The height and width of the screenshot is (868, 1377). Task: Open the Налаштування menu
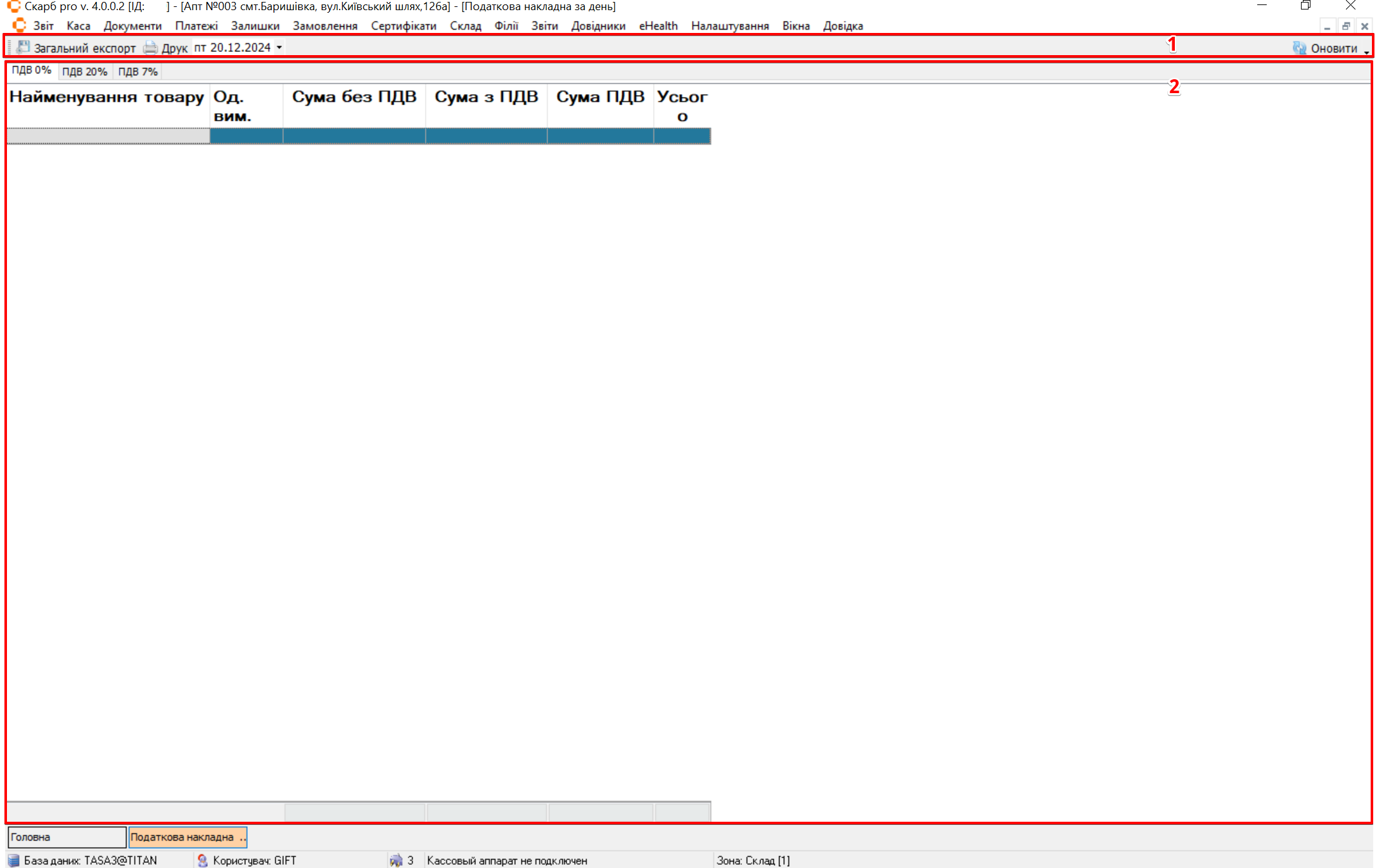click(x=729, y=26)
